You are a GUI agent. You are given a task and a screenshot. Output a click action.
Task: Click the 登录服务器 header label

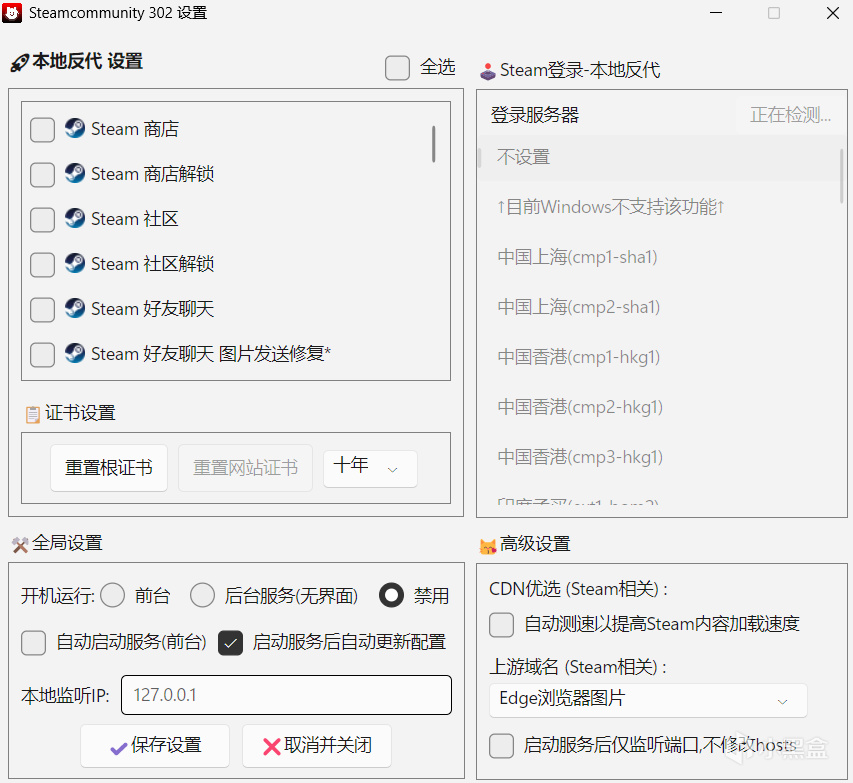click(535, 115)
